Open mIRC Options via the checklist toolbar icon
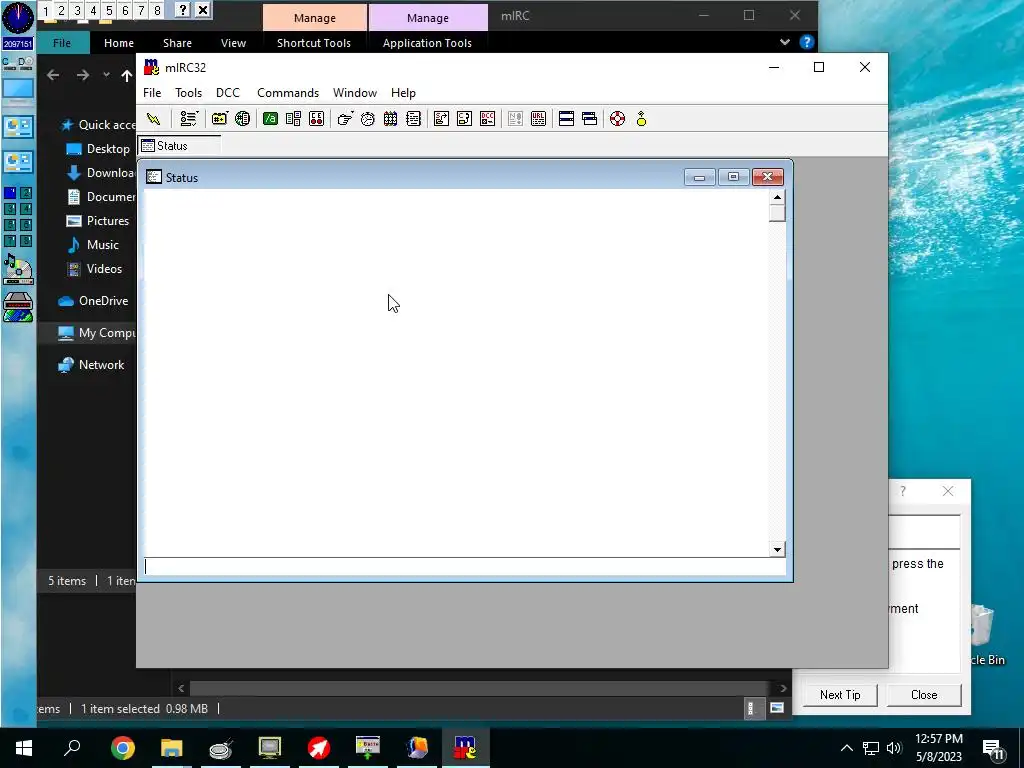Screen dimensions: 1024x768 click(x=189, y=119)
